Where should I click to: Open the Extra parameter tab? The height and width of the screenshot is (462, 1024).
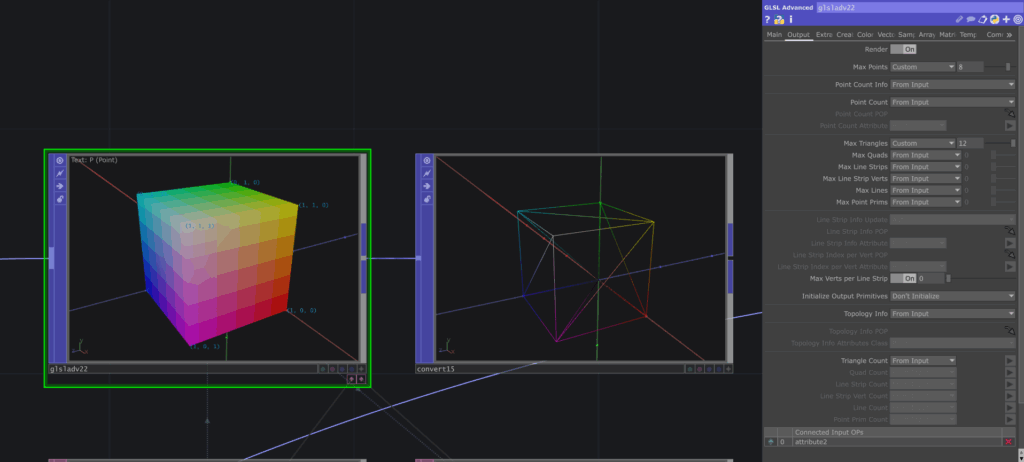pyautogui.click(x=824, y=35)
